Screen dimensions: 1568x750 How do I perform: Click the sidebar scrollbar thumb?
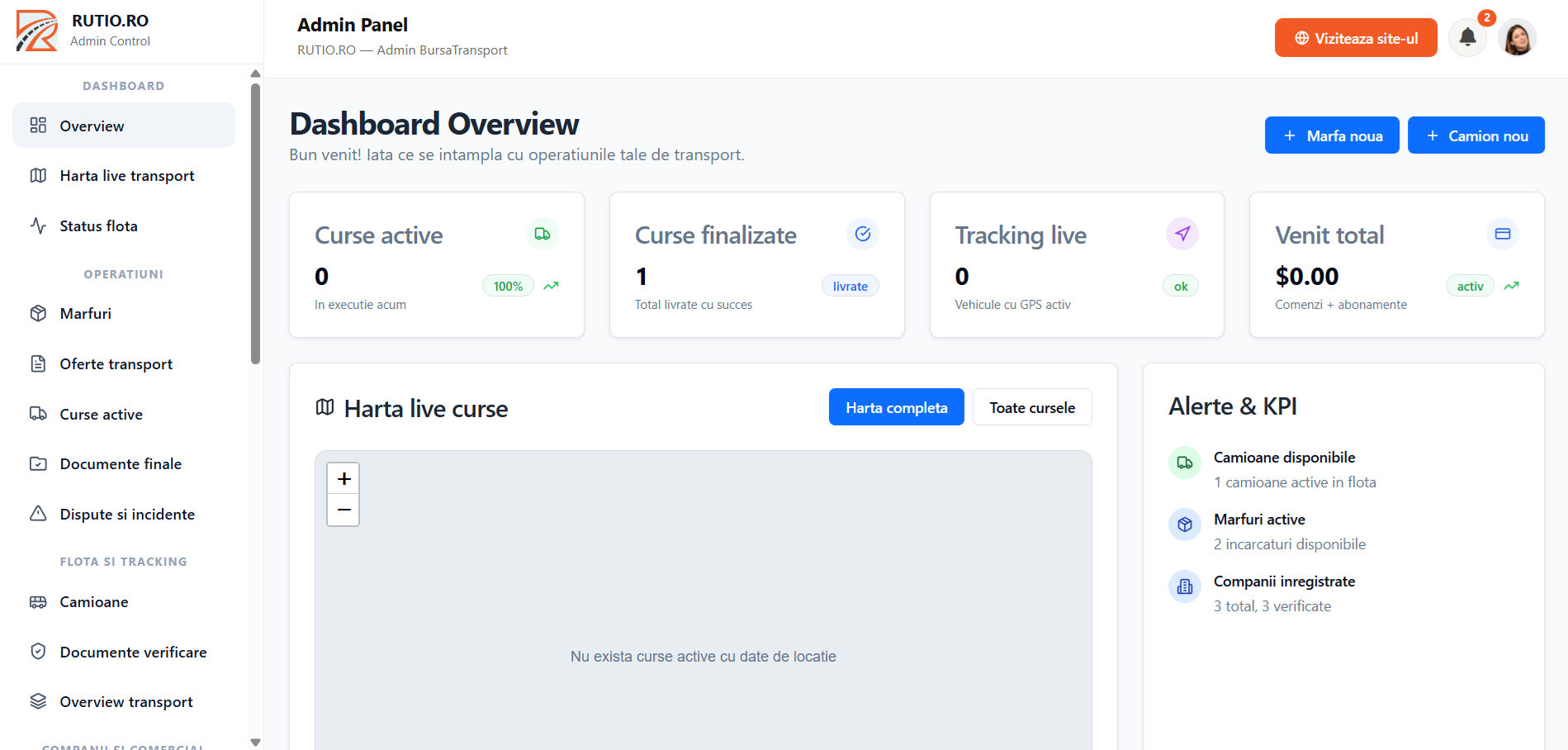(x=255, y=223)
